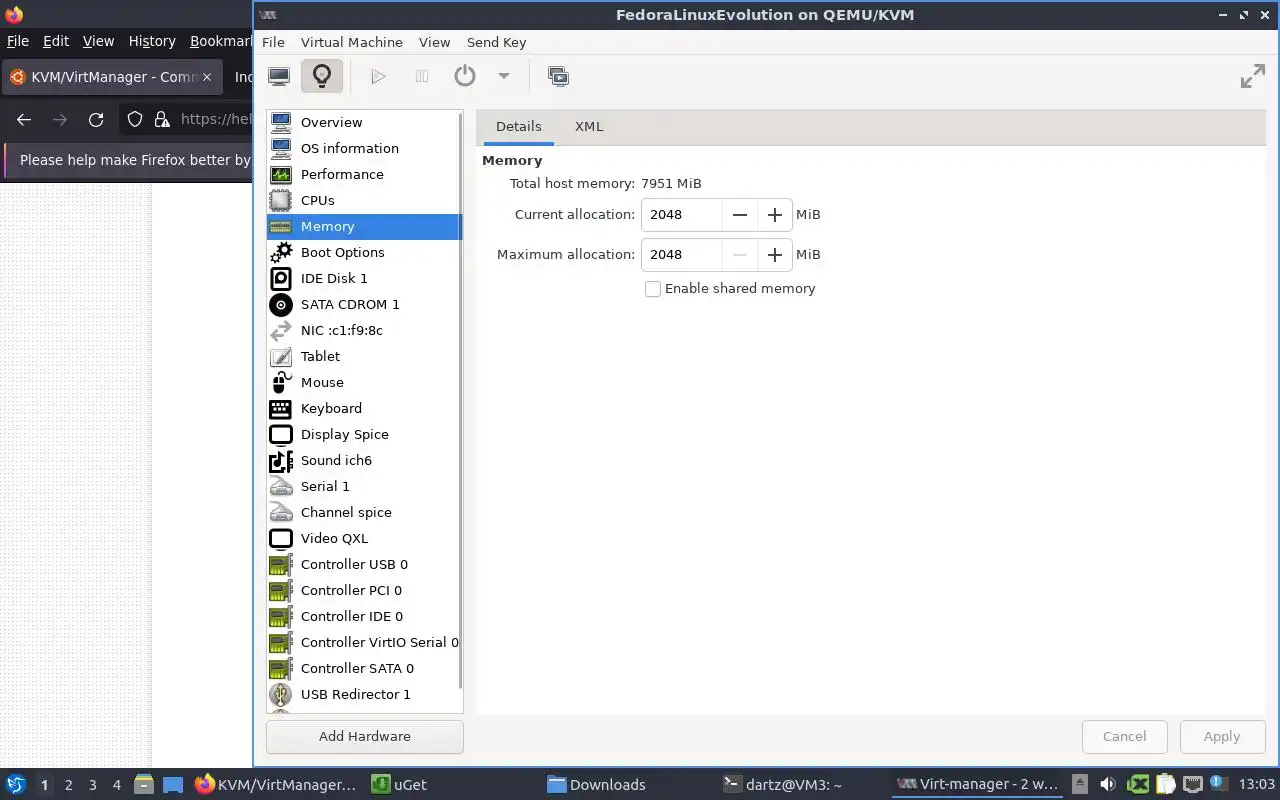1280x800 pixels.
Task: Select Controller IDE 0
Action: (x=364, y=616)
